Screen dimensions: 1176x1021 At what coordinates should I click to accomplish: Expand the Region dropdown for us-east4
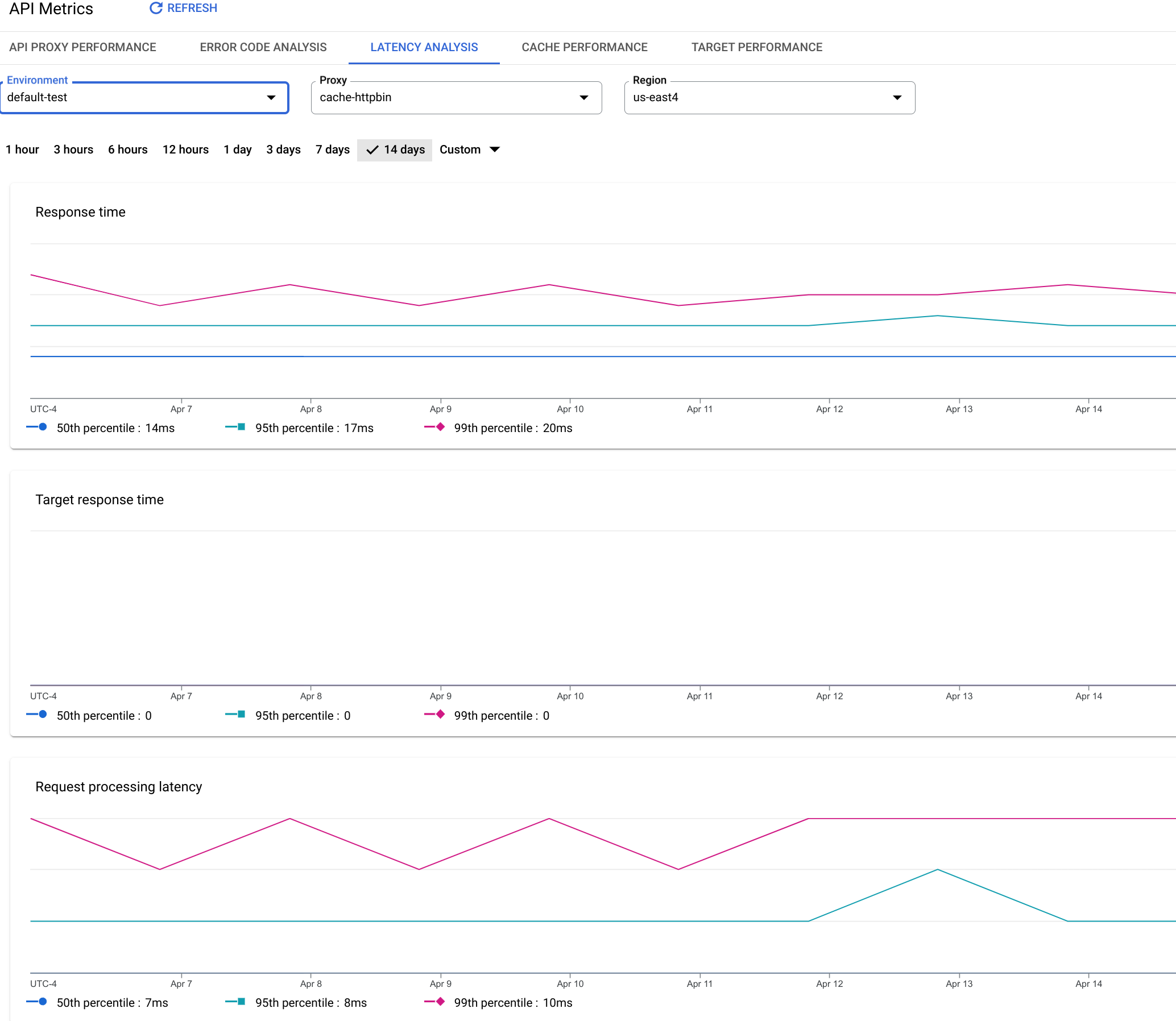click(x=896, y=97)
